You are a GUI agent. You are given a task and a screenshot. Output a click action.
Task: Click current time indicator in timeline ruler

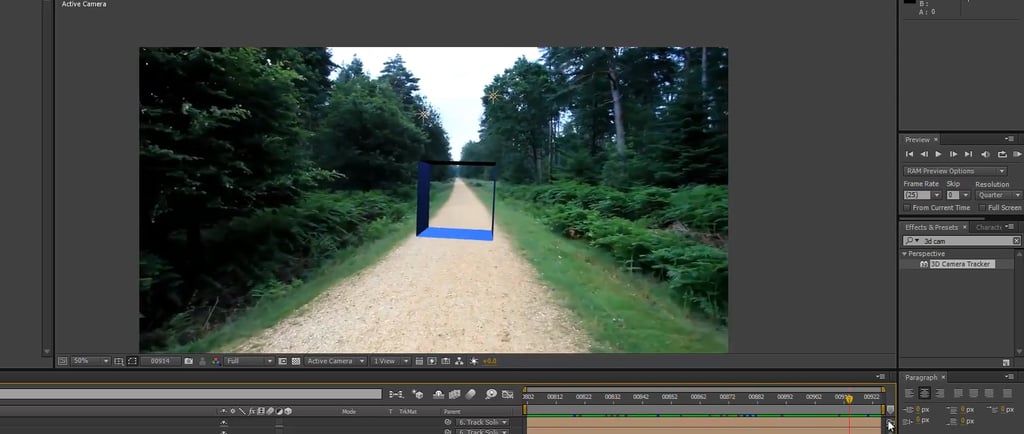pyautogui.click(x=850, y=399)
